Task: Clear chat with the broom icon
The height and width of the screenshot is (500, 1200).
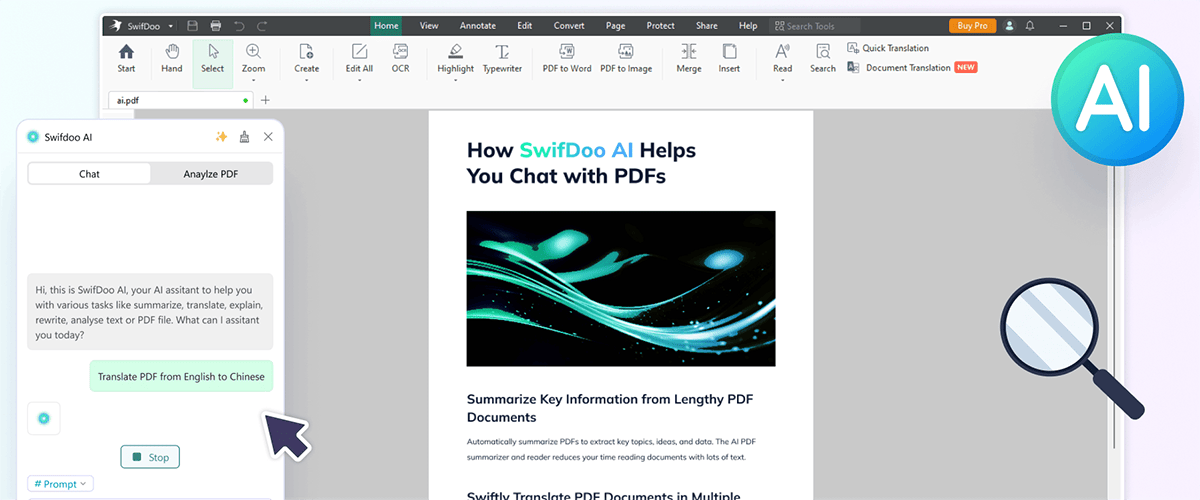Action: [x=245, y=137]
